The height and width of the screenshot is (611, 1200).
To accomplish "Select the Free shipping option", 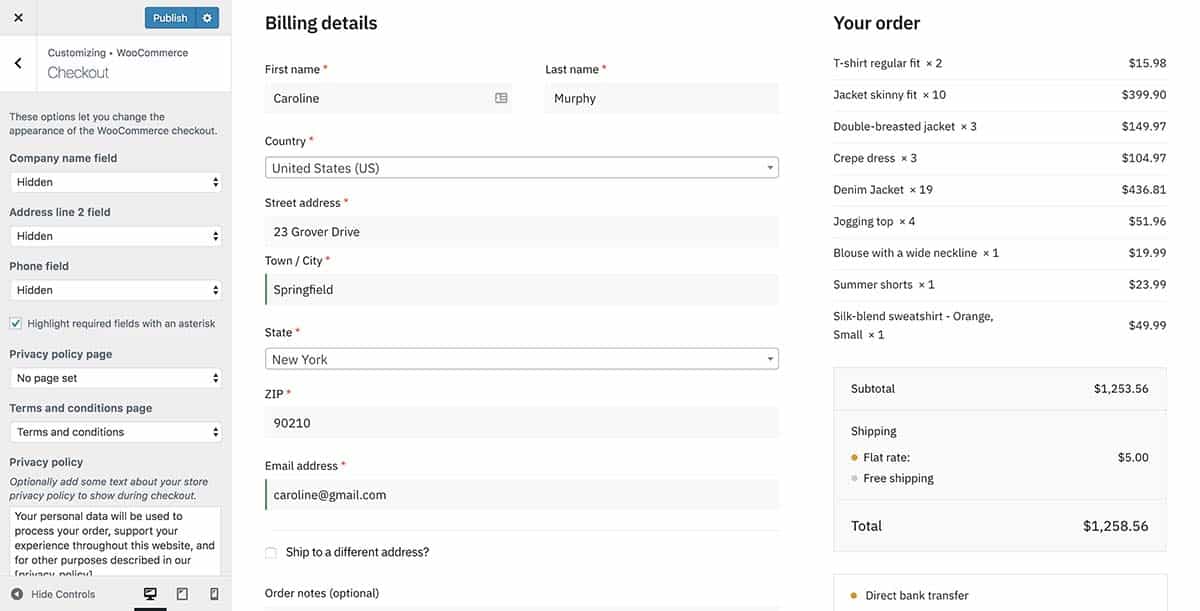I will (855, 479).
